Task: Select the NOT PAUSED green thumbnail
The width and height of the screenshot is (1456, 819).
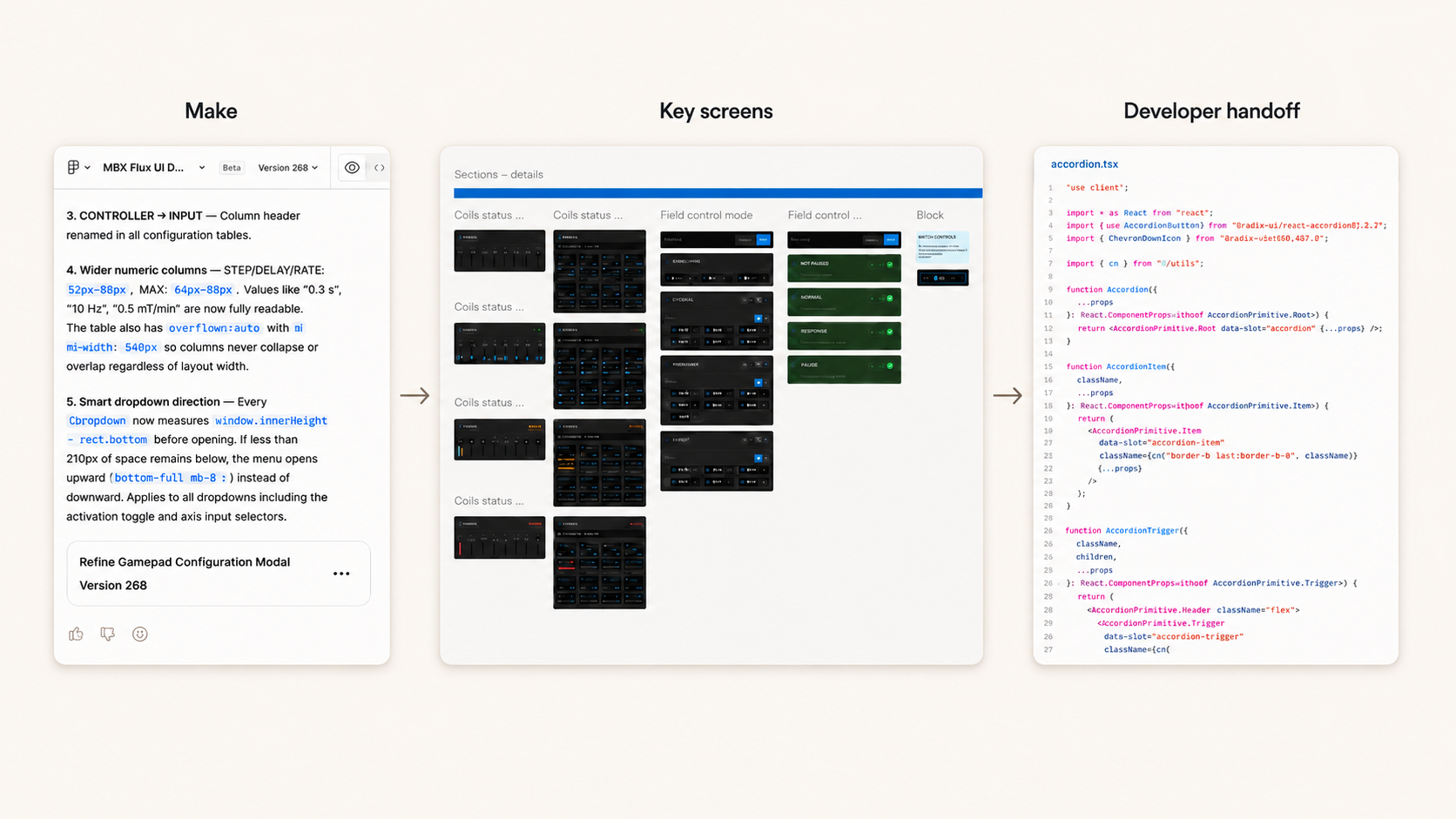Action: pos(844,268)
